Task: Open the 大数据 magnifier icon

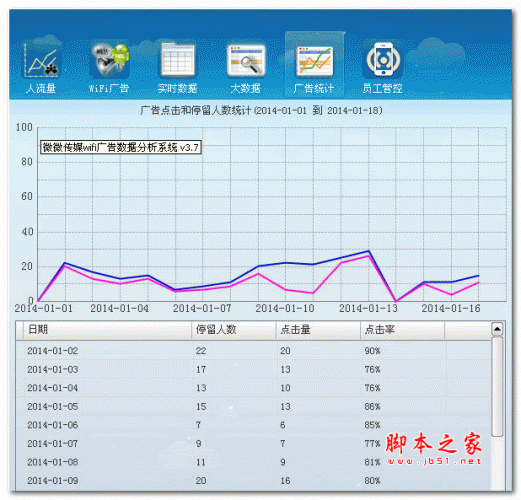Action: coord(246,60)
